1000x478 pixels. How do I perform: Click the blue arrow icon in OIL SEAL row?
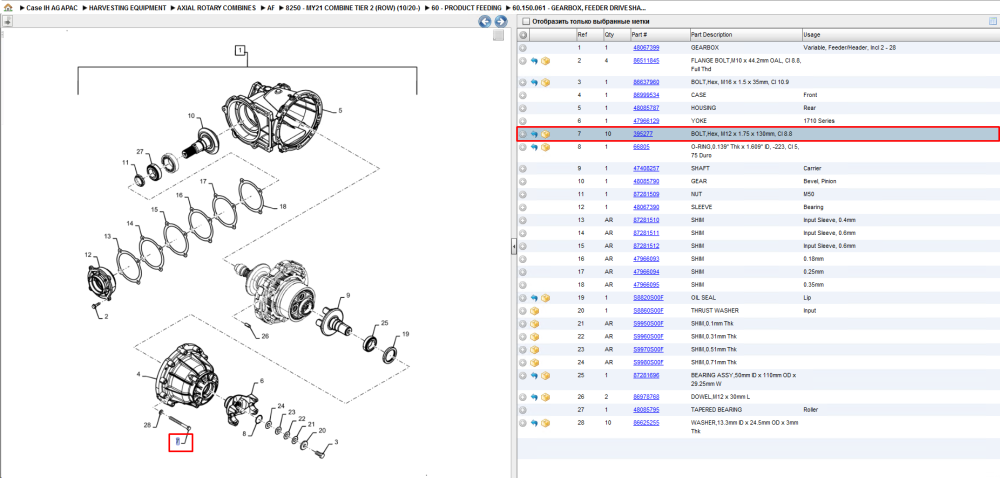(534, 298)
